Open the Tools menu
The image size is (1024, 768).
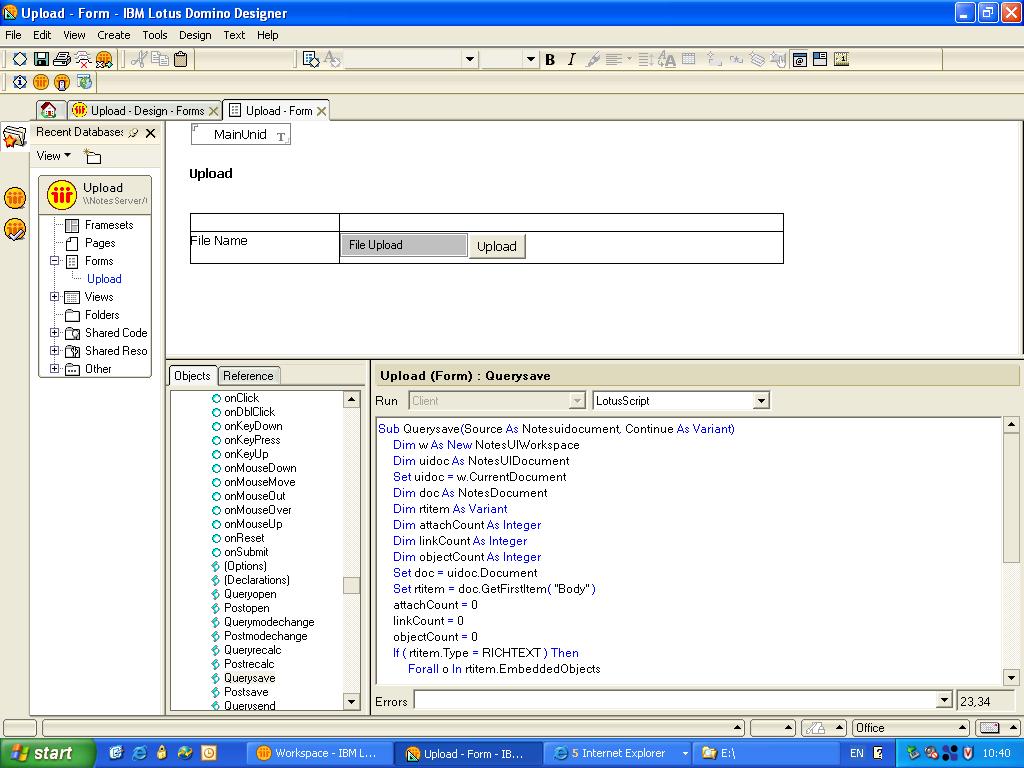click(155, 35)
